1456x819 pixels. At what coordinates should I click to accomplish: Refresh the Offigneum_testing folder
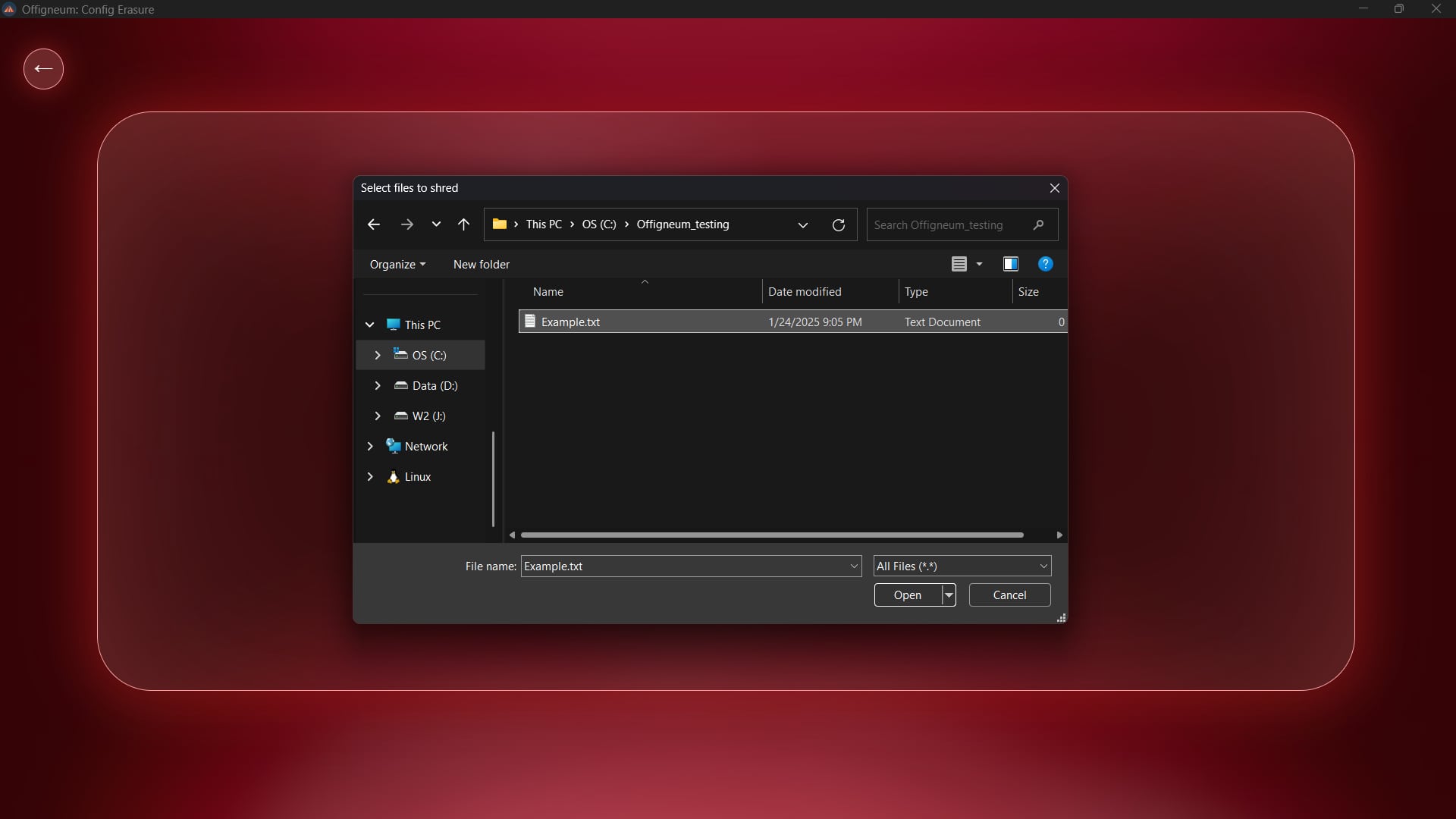(x=839, y=225)
